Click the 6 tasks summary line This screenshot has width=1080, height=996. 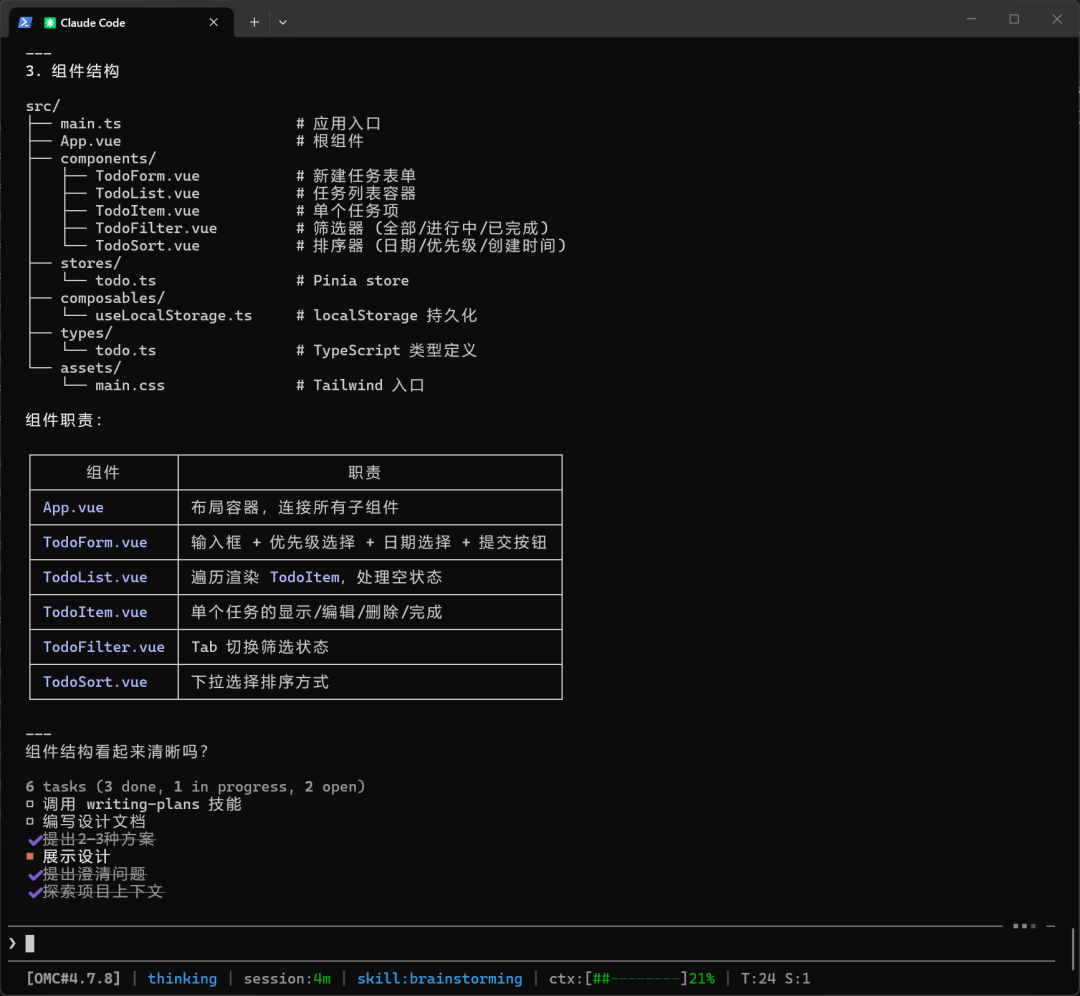point(196,787)
